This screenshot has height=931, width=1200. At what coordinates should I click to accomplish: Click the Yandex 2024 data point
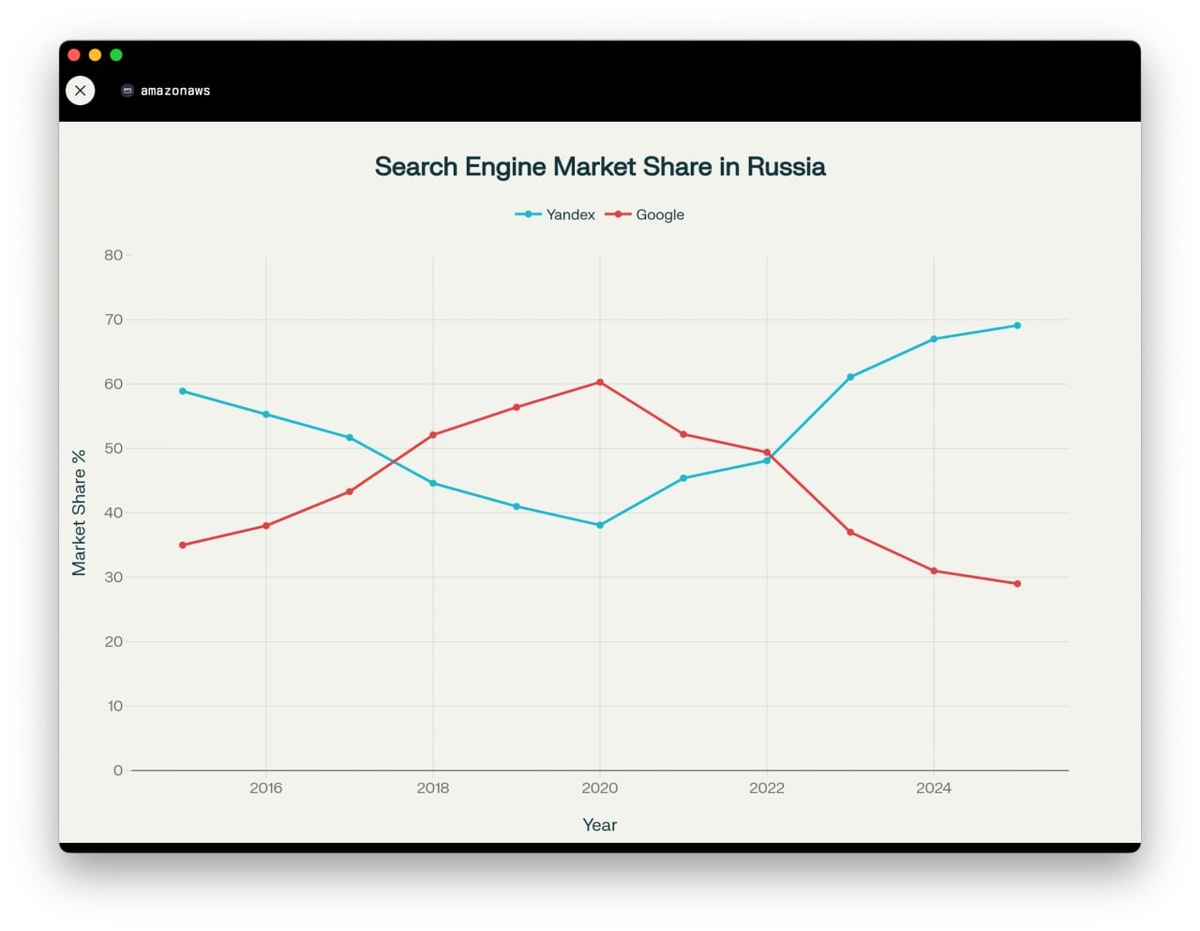934,339
